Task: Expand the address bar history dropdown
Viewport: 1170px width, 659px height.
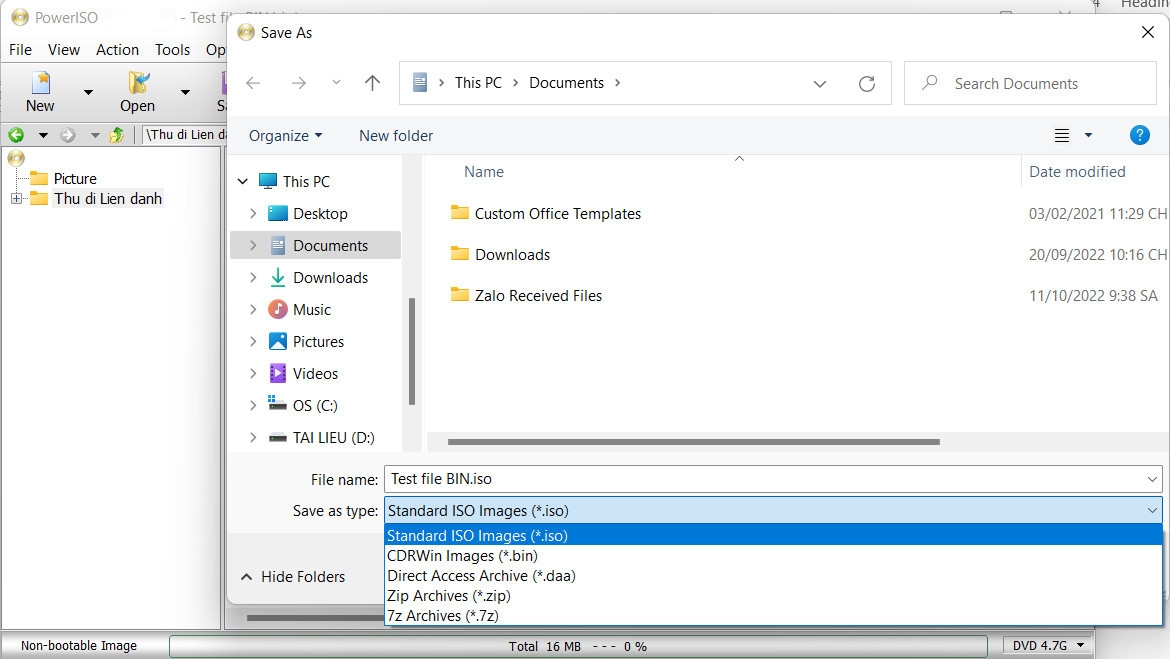Action: coord(820,84)
